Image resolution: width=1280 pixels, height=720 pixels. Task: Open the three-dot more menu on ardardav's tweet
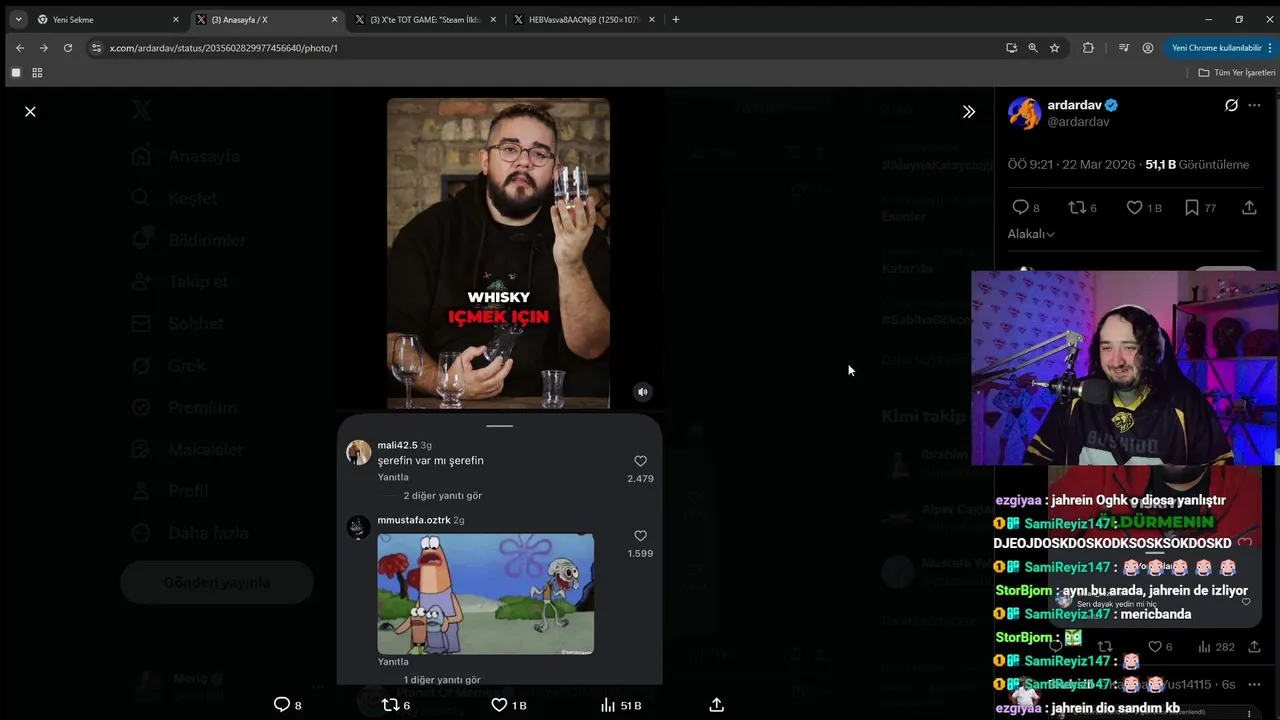[1254, 105]
